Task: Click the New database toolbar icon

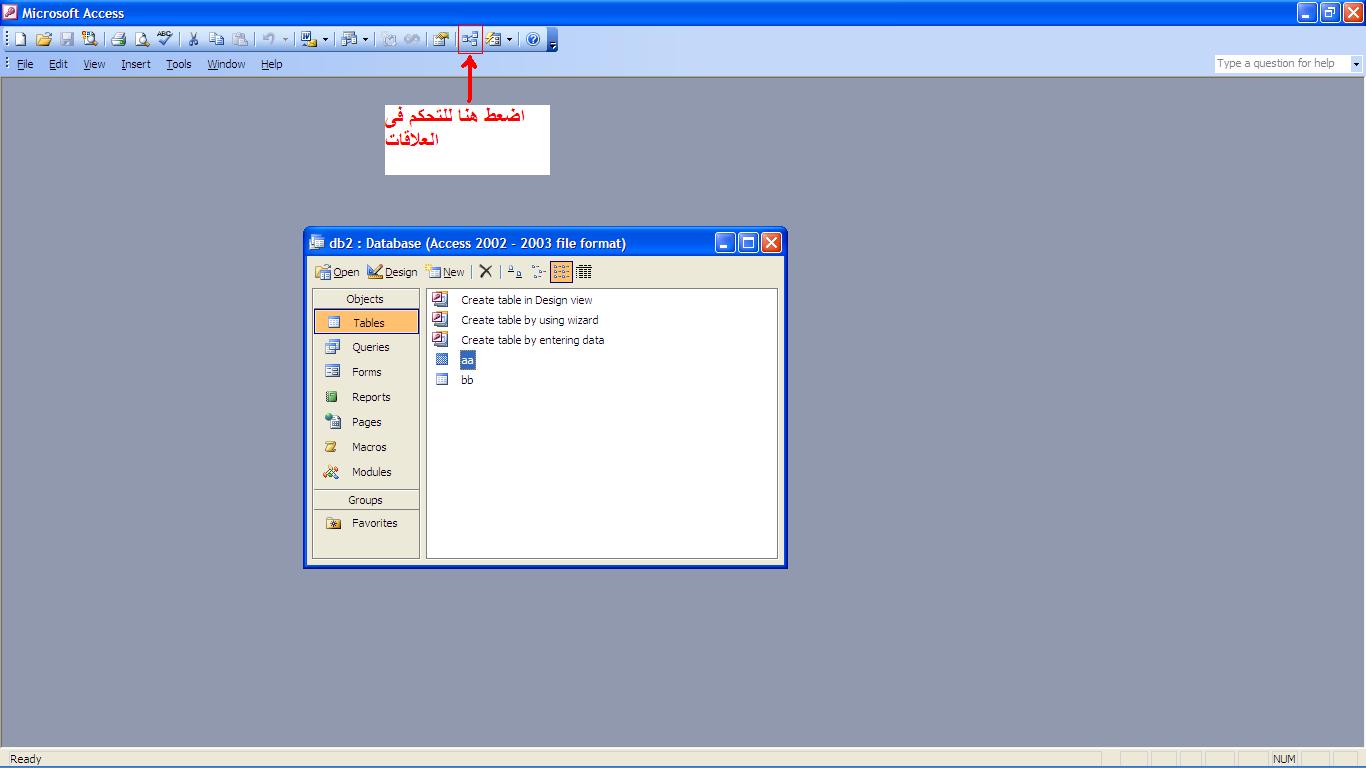Action: pos(20,39)
